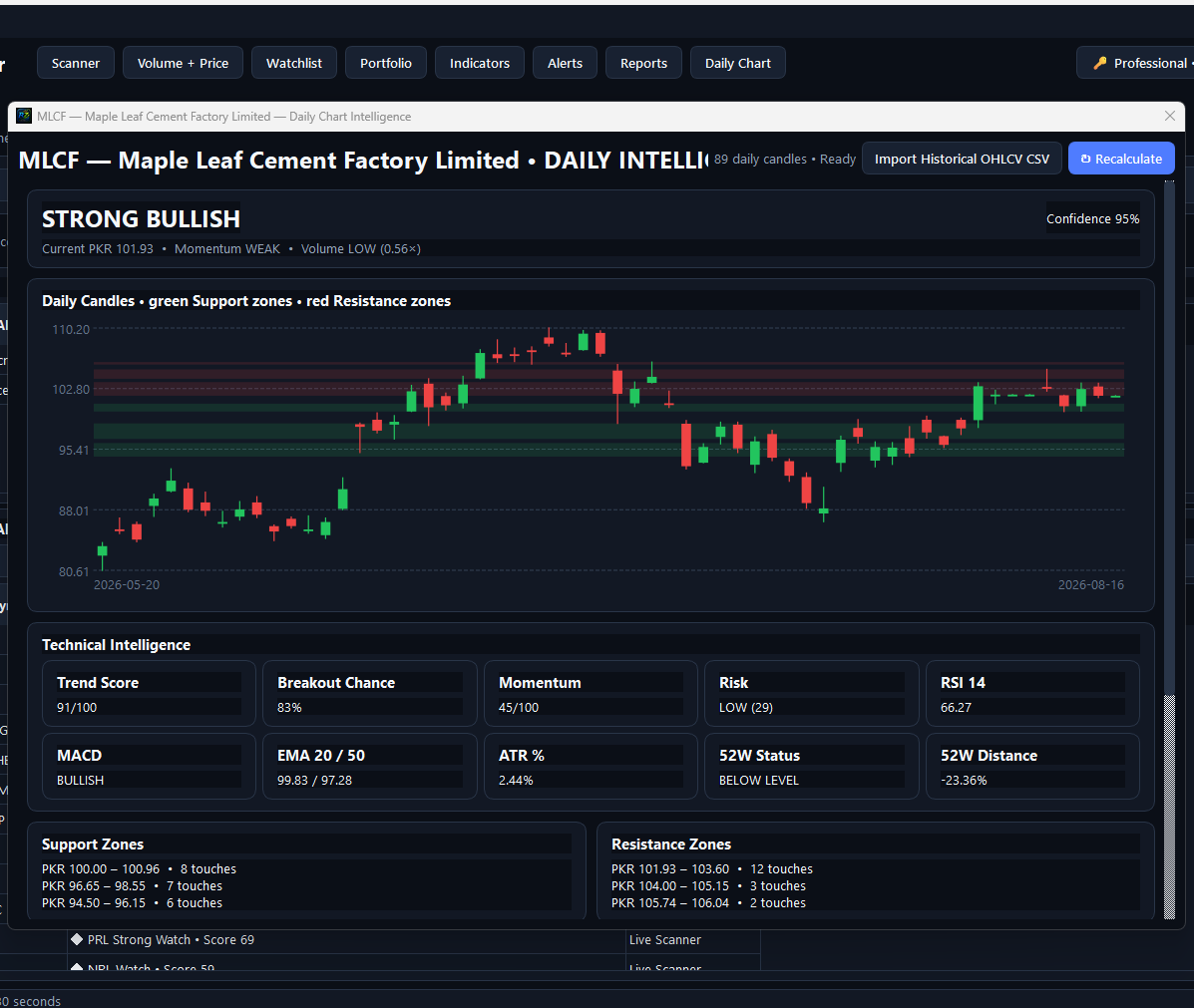Click the Risk LOW (29) card
The image size is (1194, 1008).
tap(812, 694)
